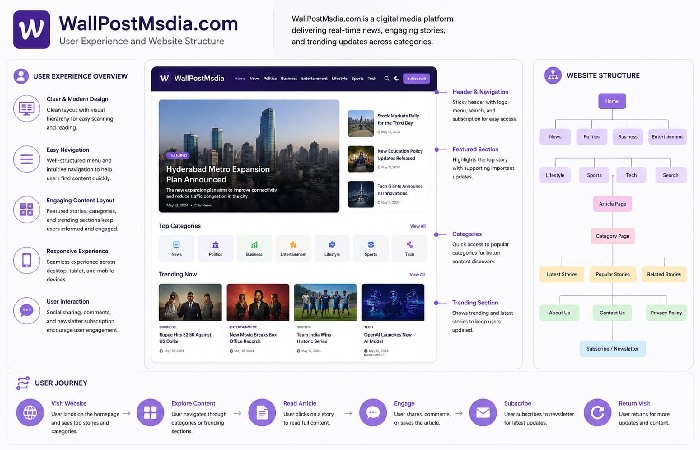
Task: Open the Tech Giants Announce article thumbnail
Action: (x=361, y=194)
